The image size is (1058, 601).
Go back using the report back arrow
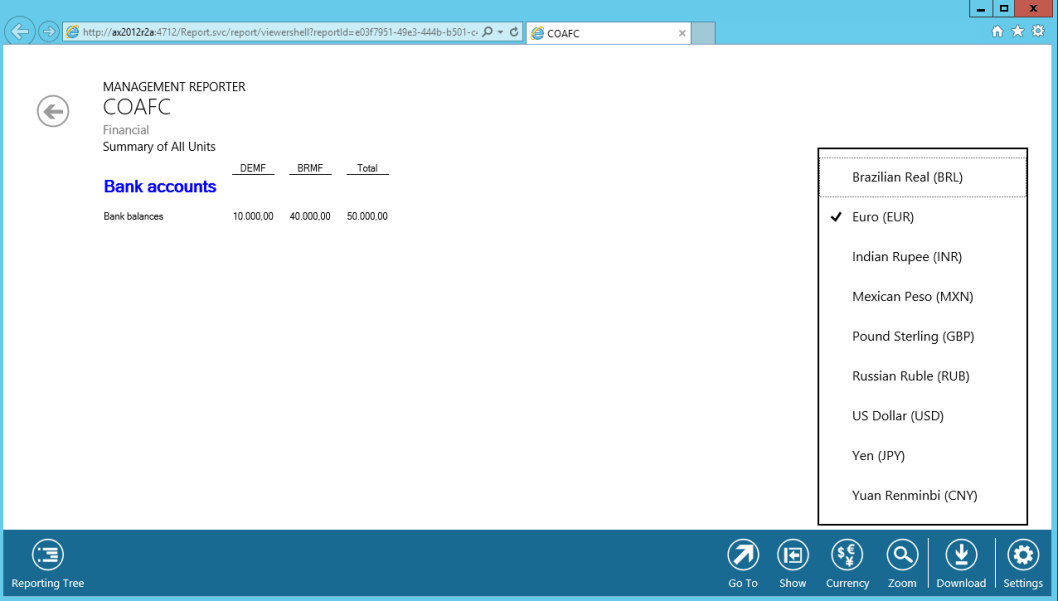52,111
